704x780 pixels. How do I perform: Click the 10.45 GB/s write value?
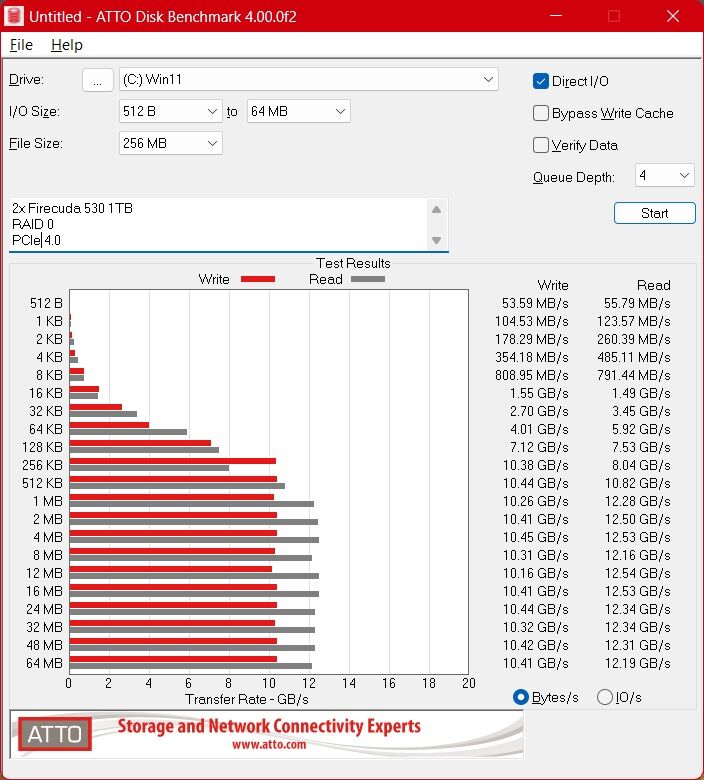point(535,537)
